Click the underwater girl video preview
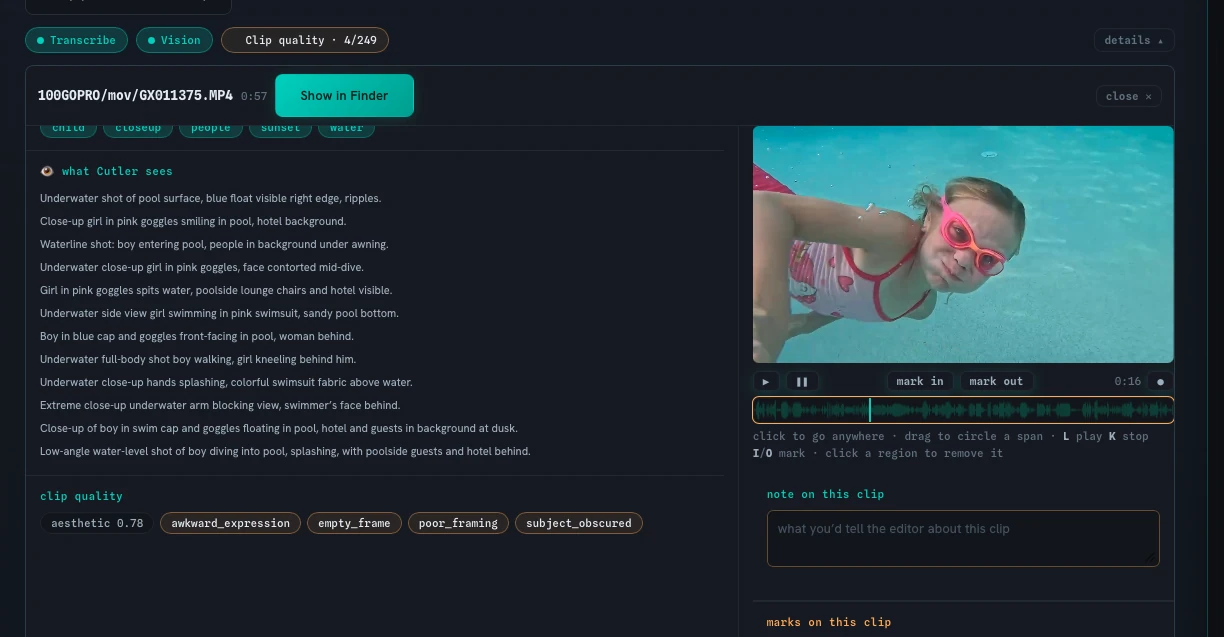 (963, 244)
